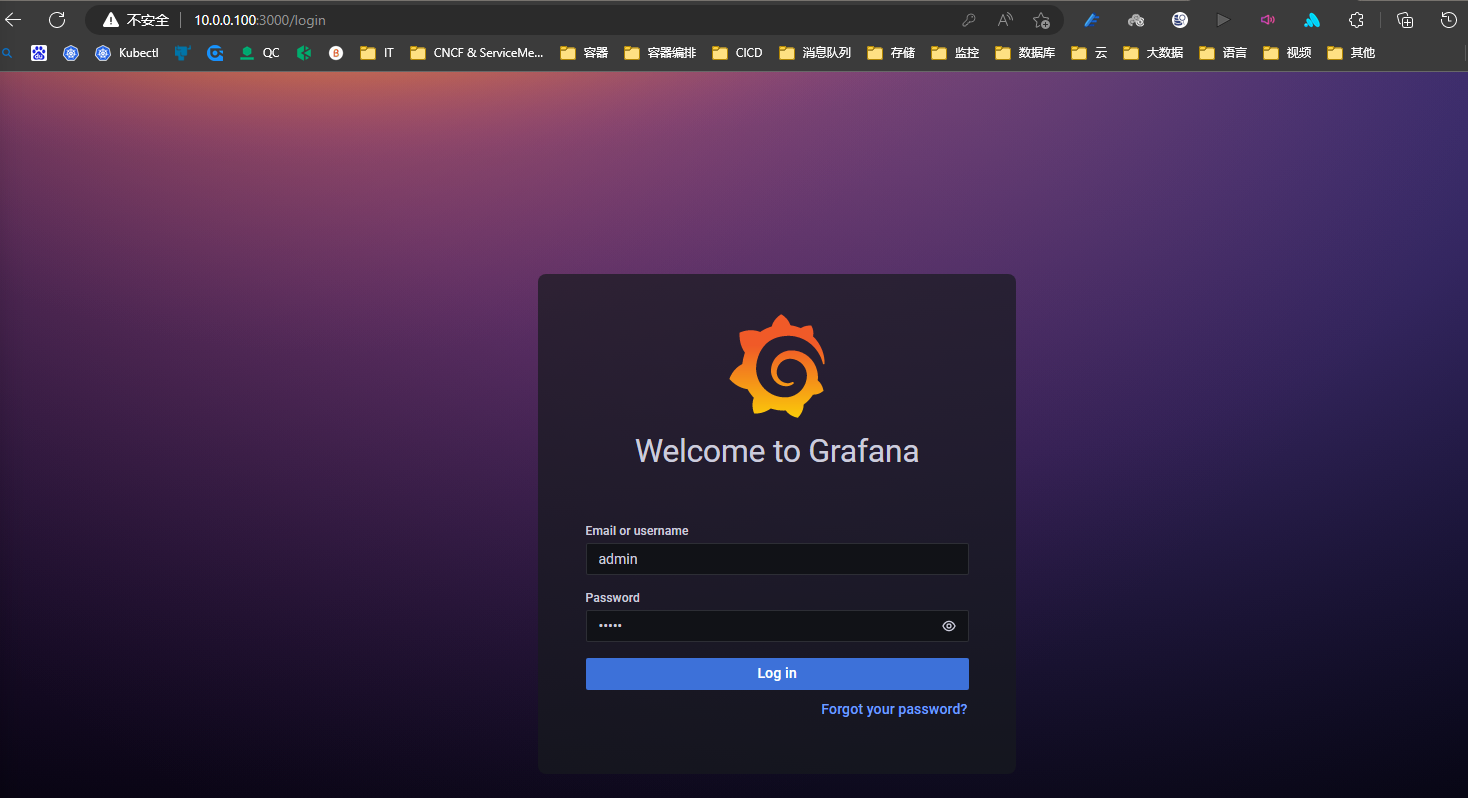Add this page to favorites
The image size is (1468, 798).
click(x=1041, y=20)
